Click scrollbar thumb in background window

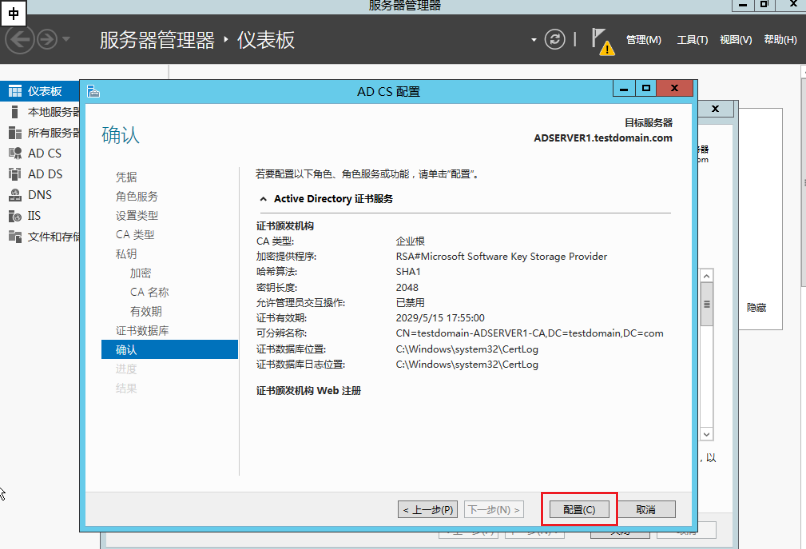point(707,304)
